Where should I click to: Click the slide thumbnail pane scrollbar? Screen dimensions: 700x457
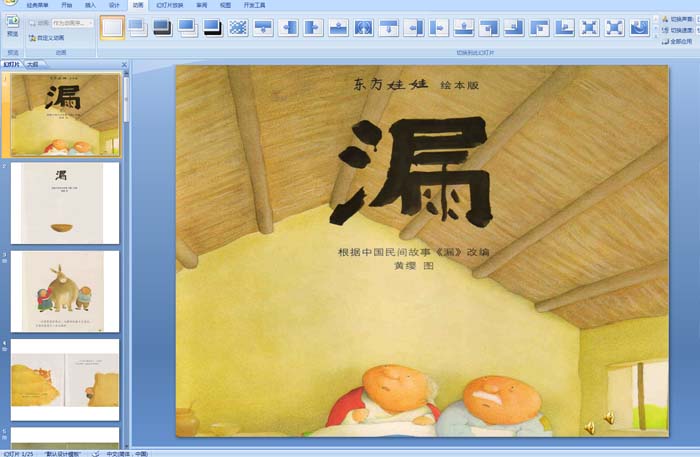click(126, 250)
